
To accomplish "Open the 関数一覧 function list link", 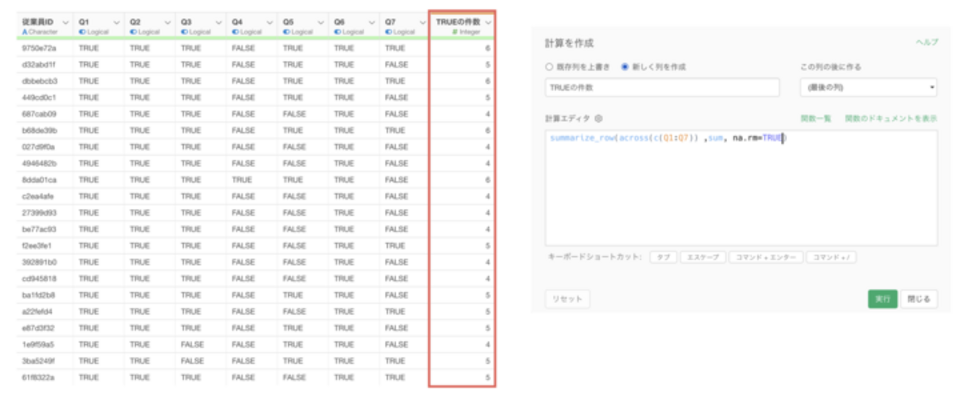I will [816, 118].
